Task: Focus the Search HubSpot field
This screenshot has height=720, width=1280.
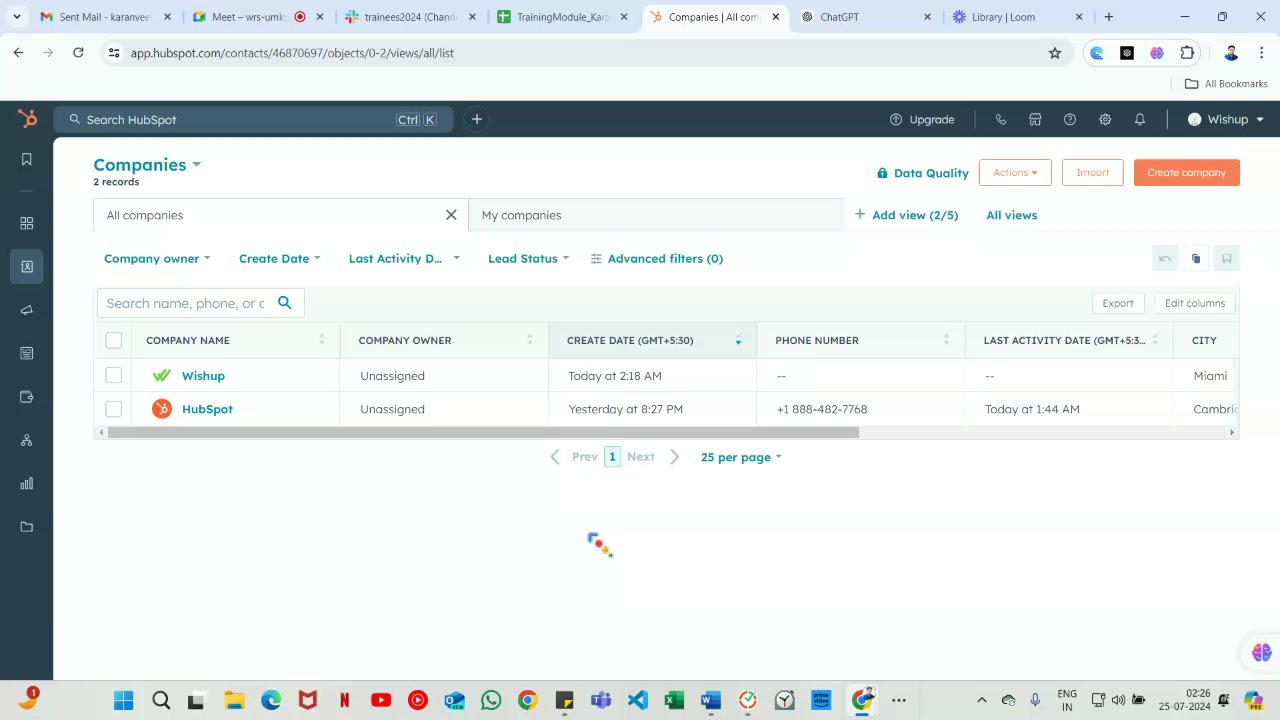Action: (x=253, y=119)
